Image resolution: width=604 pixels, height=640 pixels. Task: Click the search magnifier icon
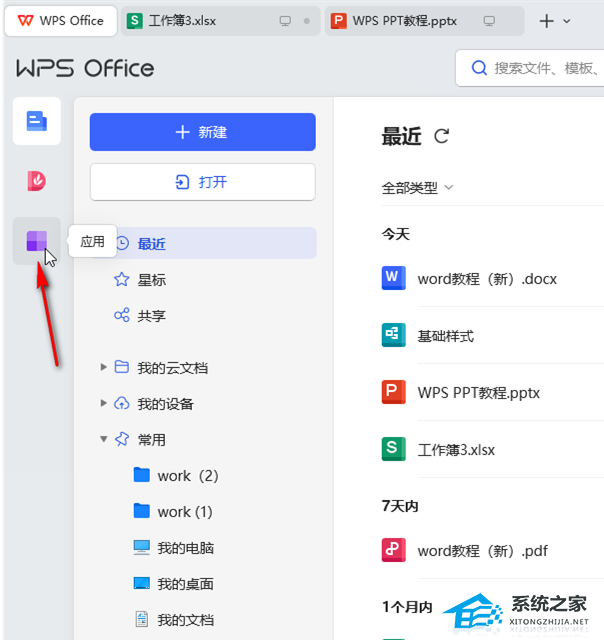[479, 68]
